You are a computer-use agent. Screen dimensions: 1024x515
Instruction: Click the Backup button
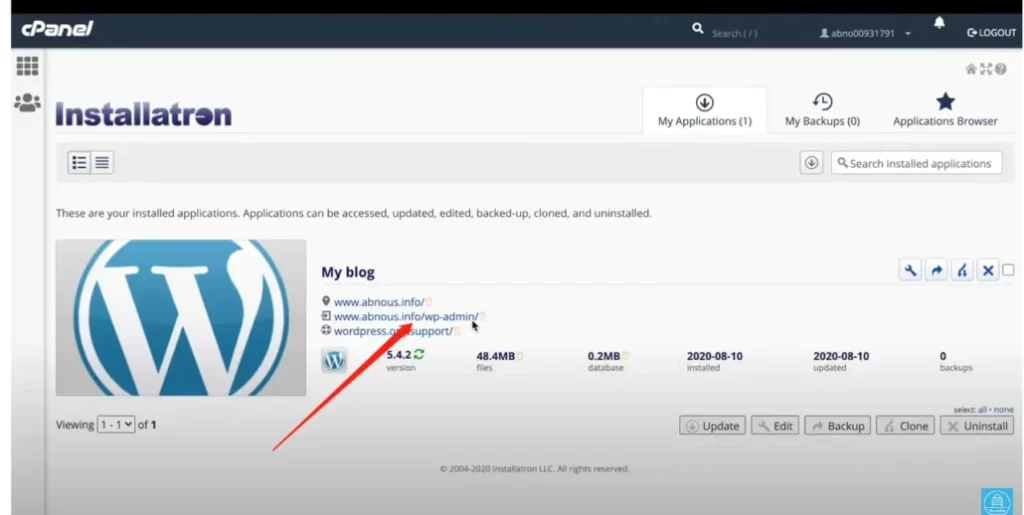[x=838, y=426]
